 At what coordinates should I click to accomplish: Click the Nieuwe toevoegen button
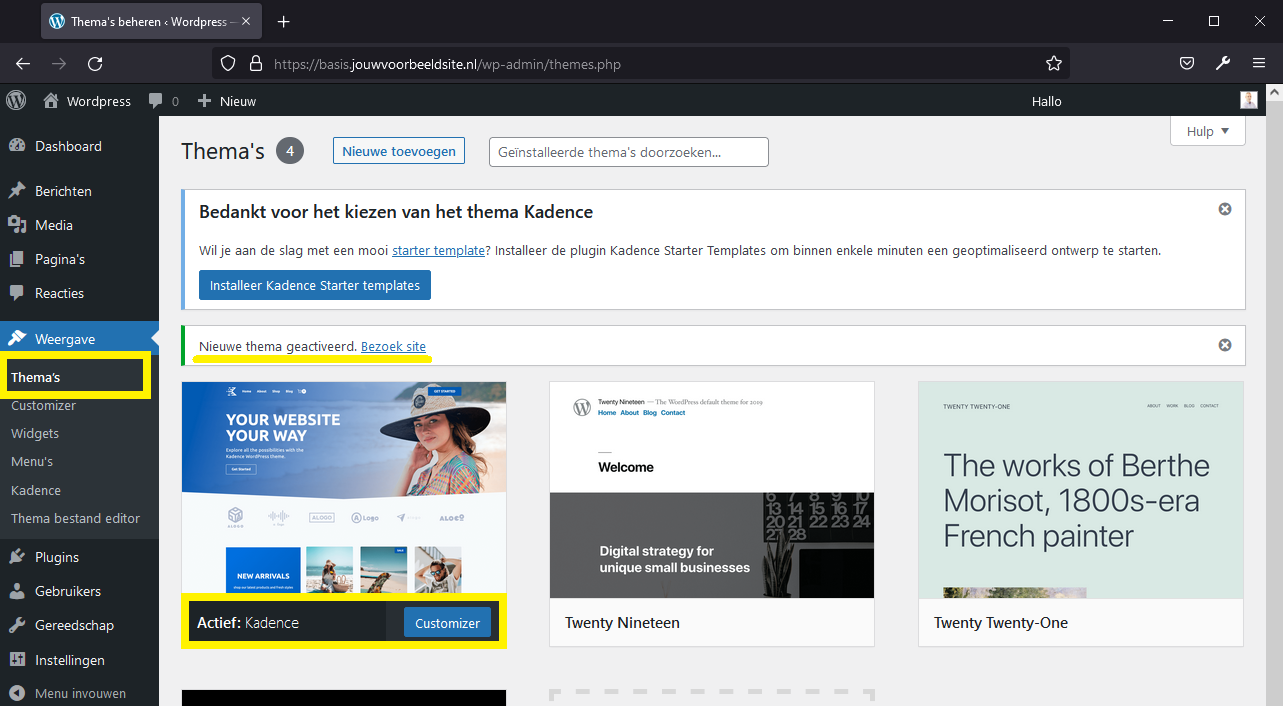(398, 150)
